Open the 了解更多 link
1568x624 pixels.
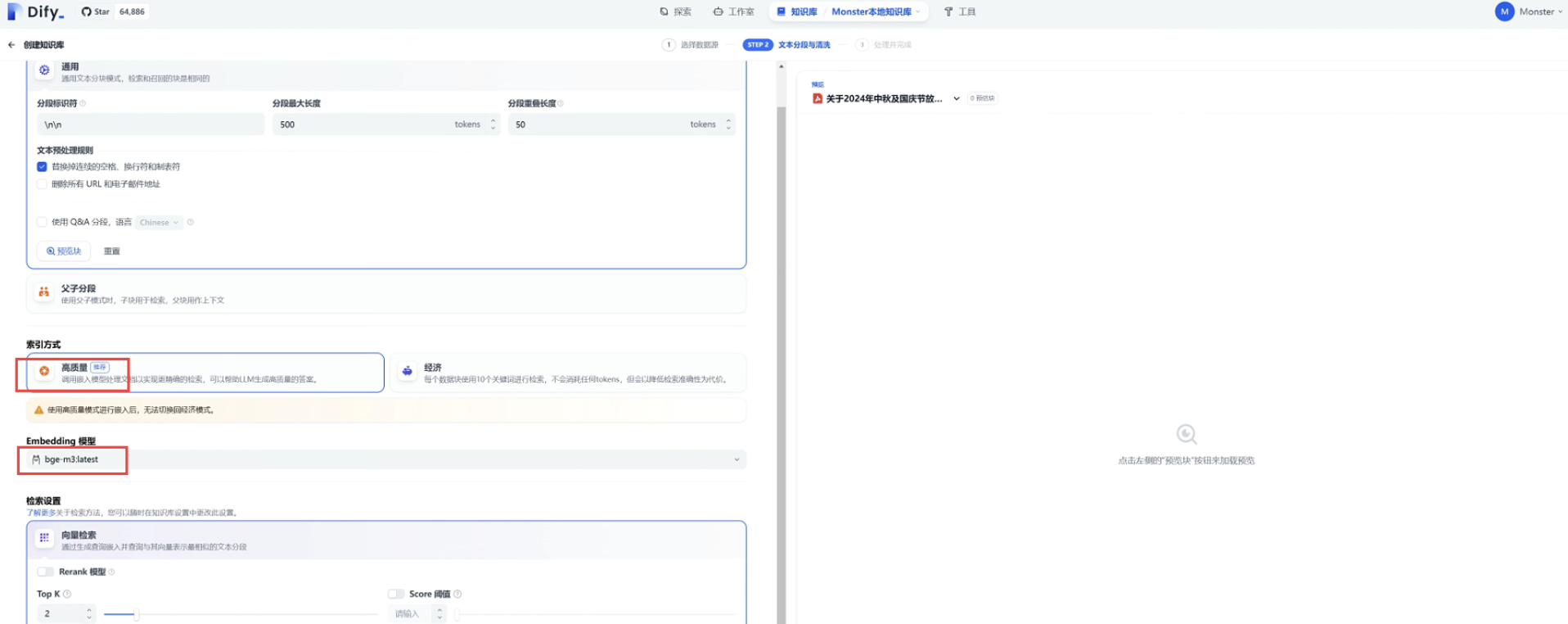(41, 513)
